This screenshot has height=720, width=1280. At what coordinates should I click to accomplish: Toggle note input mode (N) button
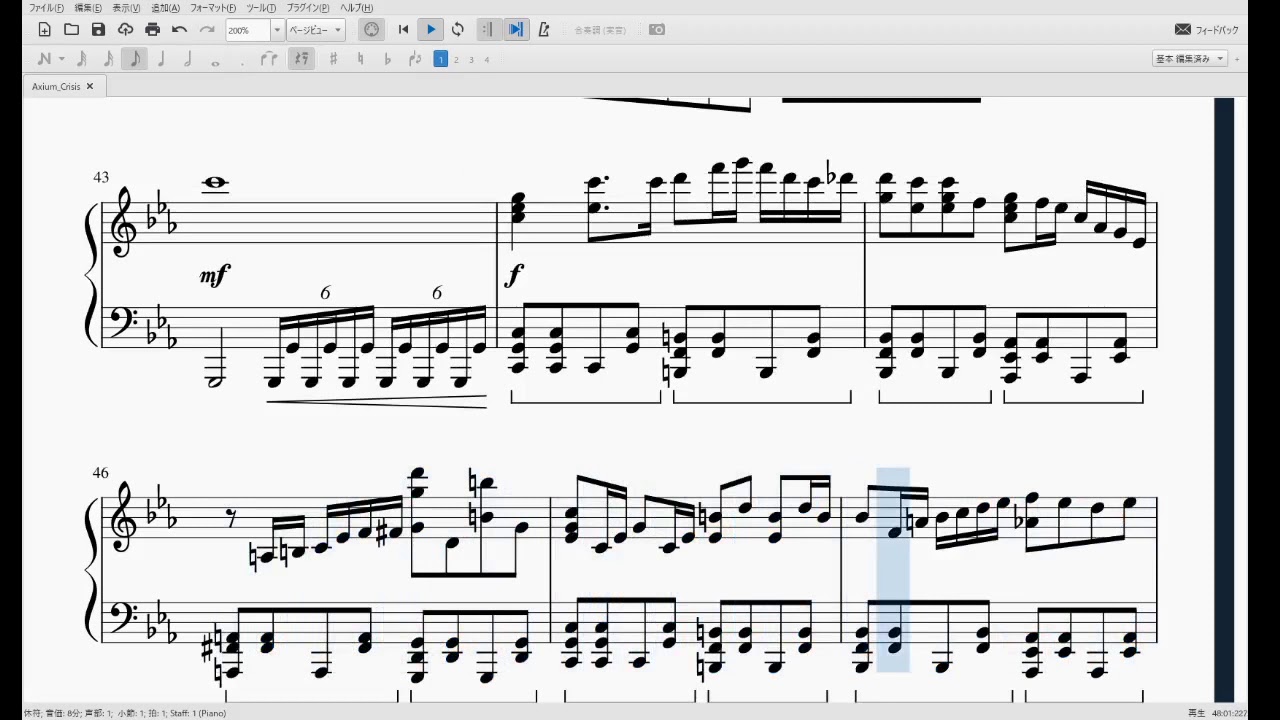click(43, 59)
